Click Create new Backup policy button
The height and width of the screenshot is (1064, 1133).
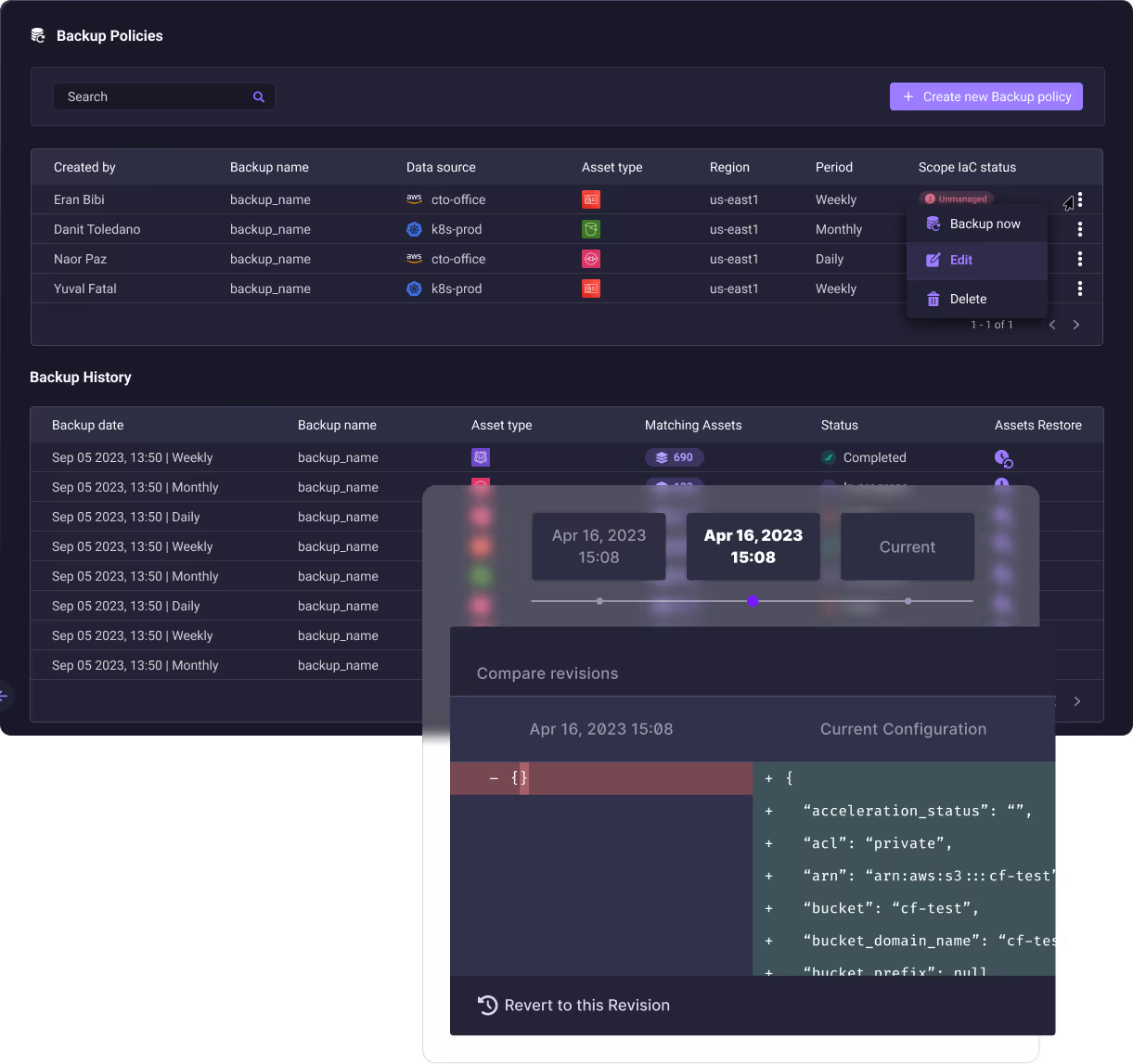(986, 96)
